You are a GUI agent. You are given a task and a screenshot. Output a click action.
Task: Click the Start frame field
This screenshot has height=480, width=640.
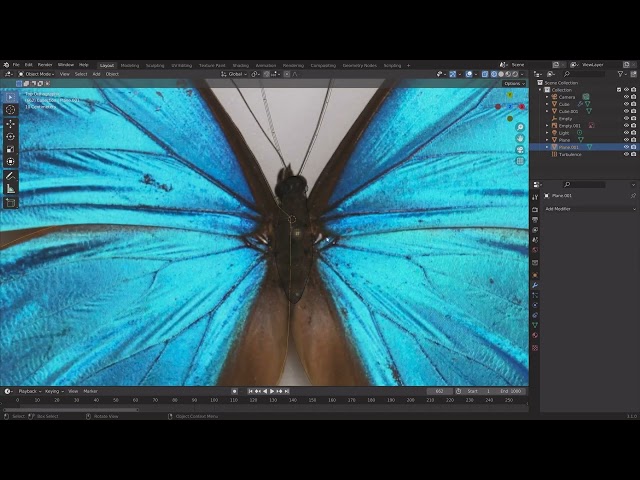pos(479,391)
